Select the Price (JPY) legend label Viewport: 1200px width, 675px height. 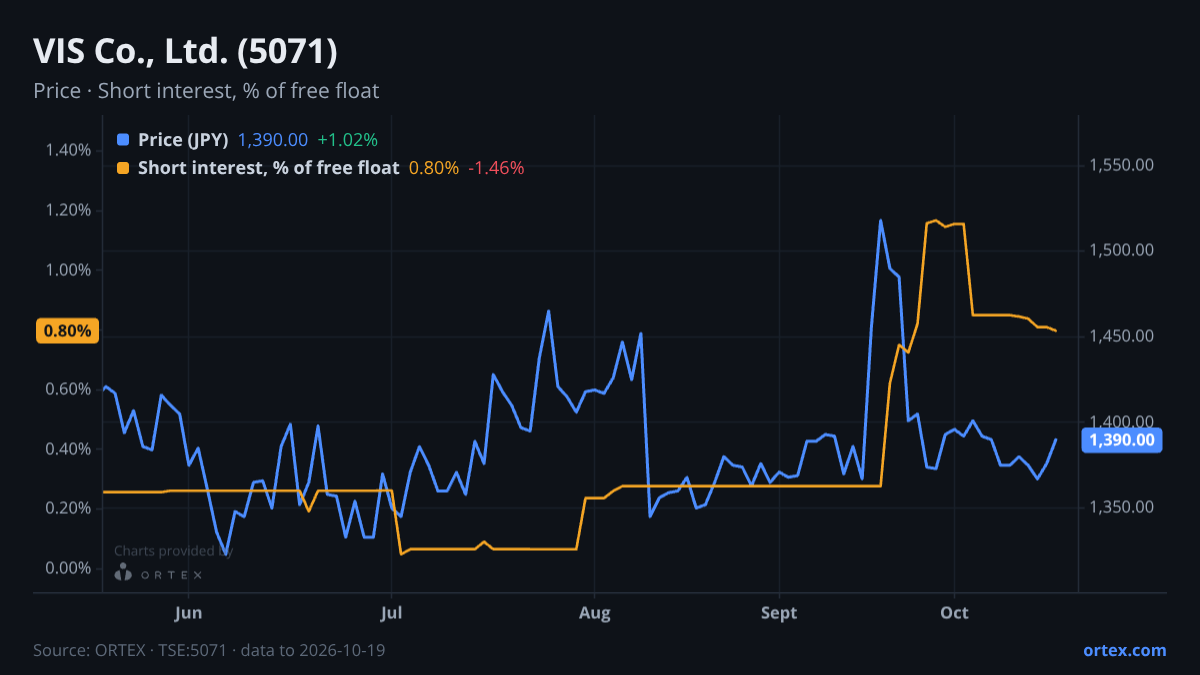tap(184, 140)
